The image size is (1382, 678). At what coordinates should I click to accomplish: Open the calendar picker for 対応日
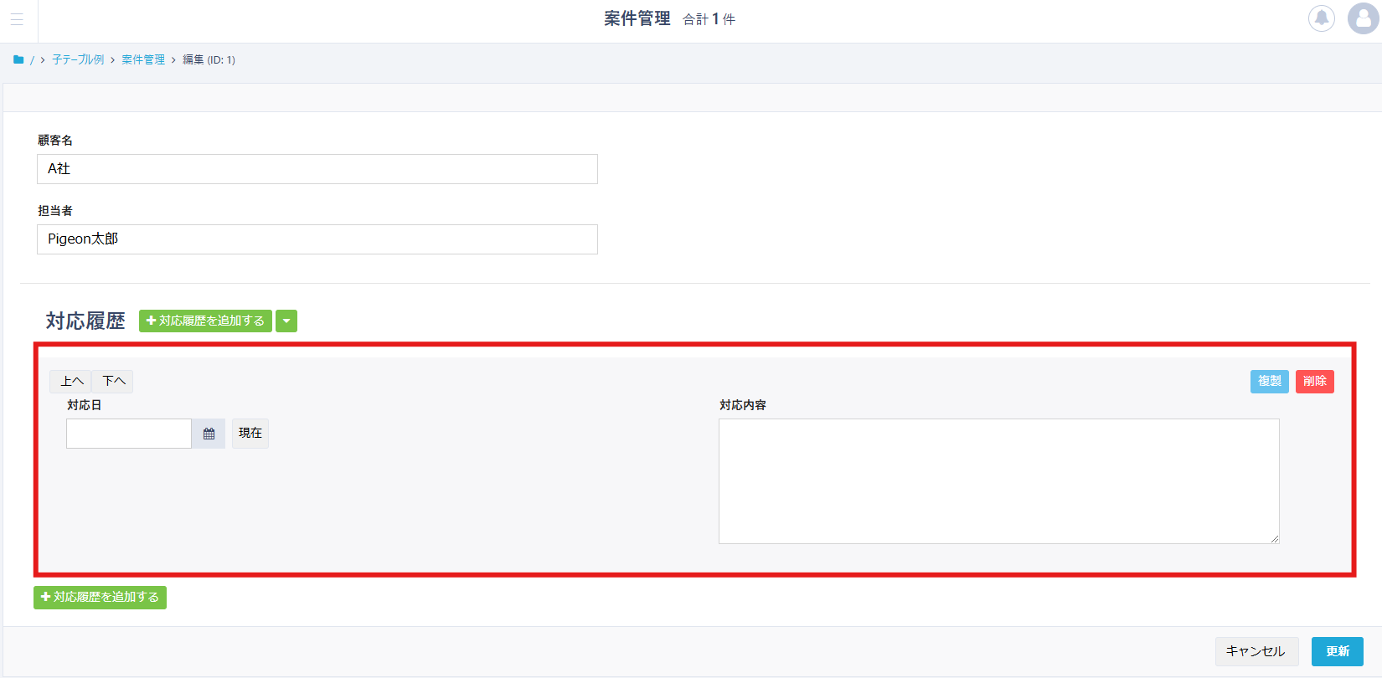coord(209,434)
